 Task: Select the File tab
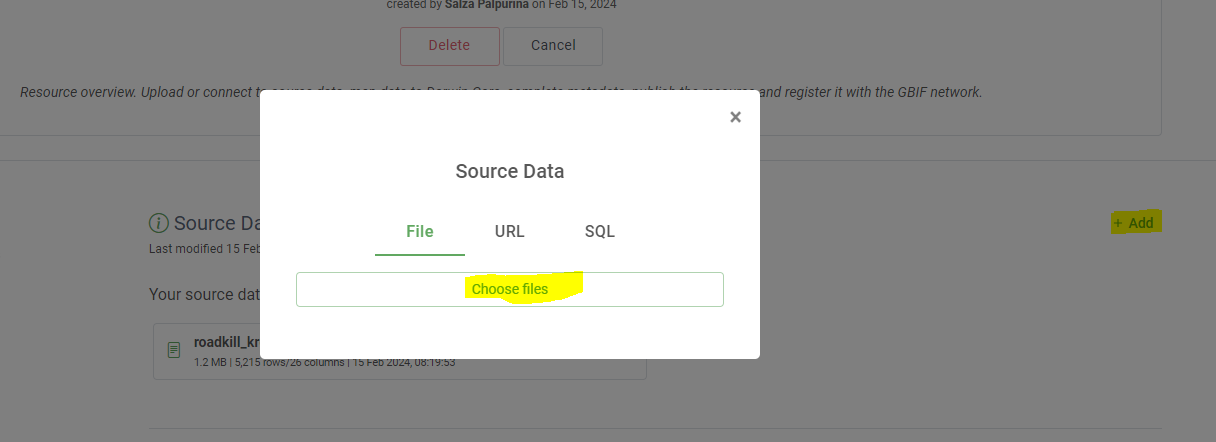pos(420,231)
